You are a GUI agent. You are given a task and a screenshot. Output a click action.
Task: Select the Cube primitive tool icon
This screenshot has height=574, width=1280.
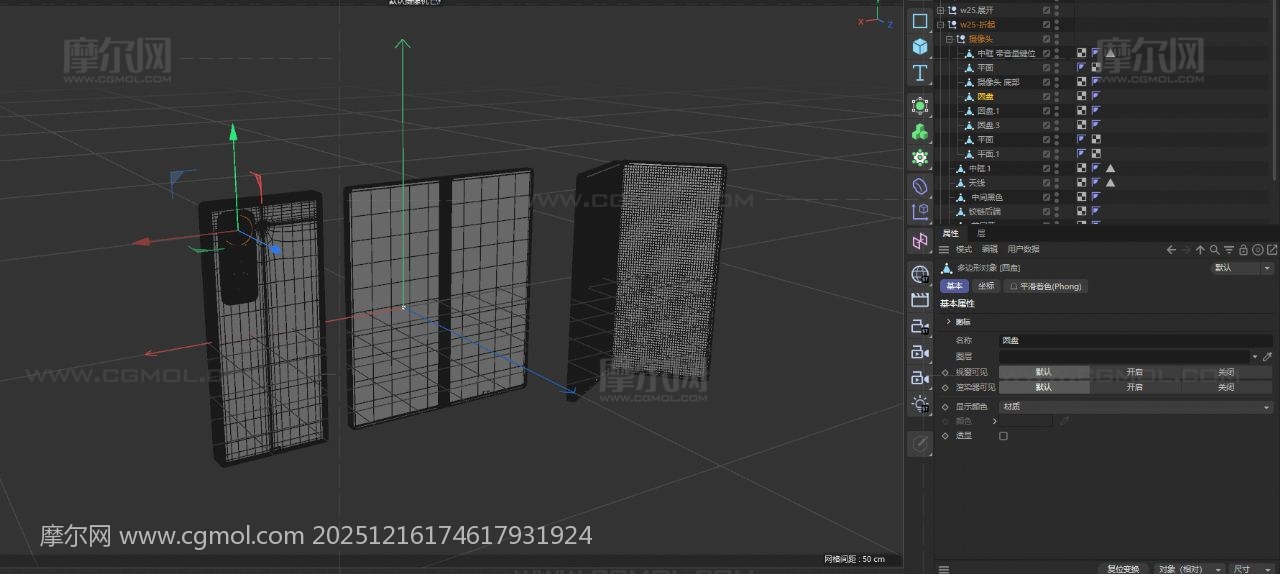(x=920, y=46)
